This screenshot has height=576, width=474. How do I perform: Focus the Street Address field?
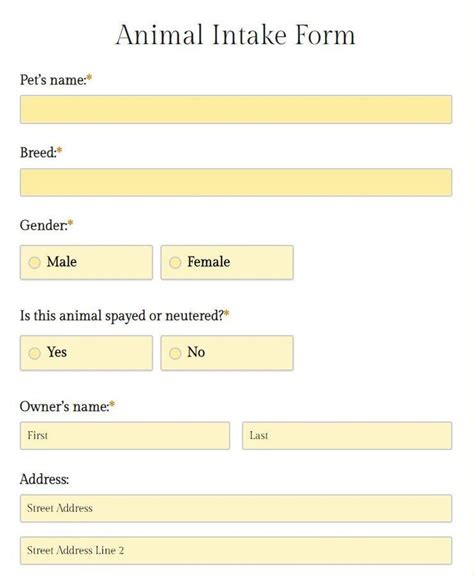point(236,508)
